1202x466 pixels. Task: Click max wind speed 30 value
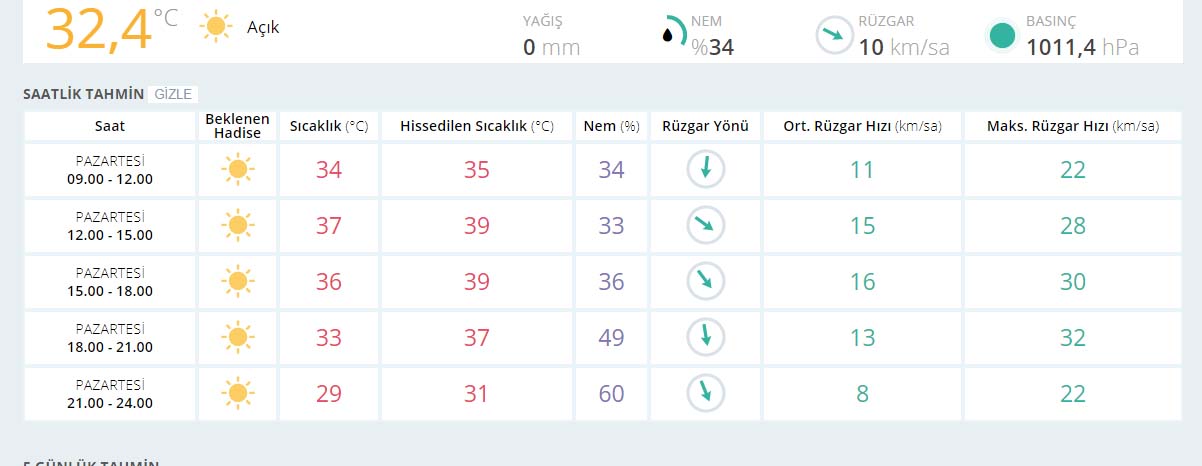click(x=1073, y=282)
